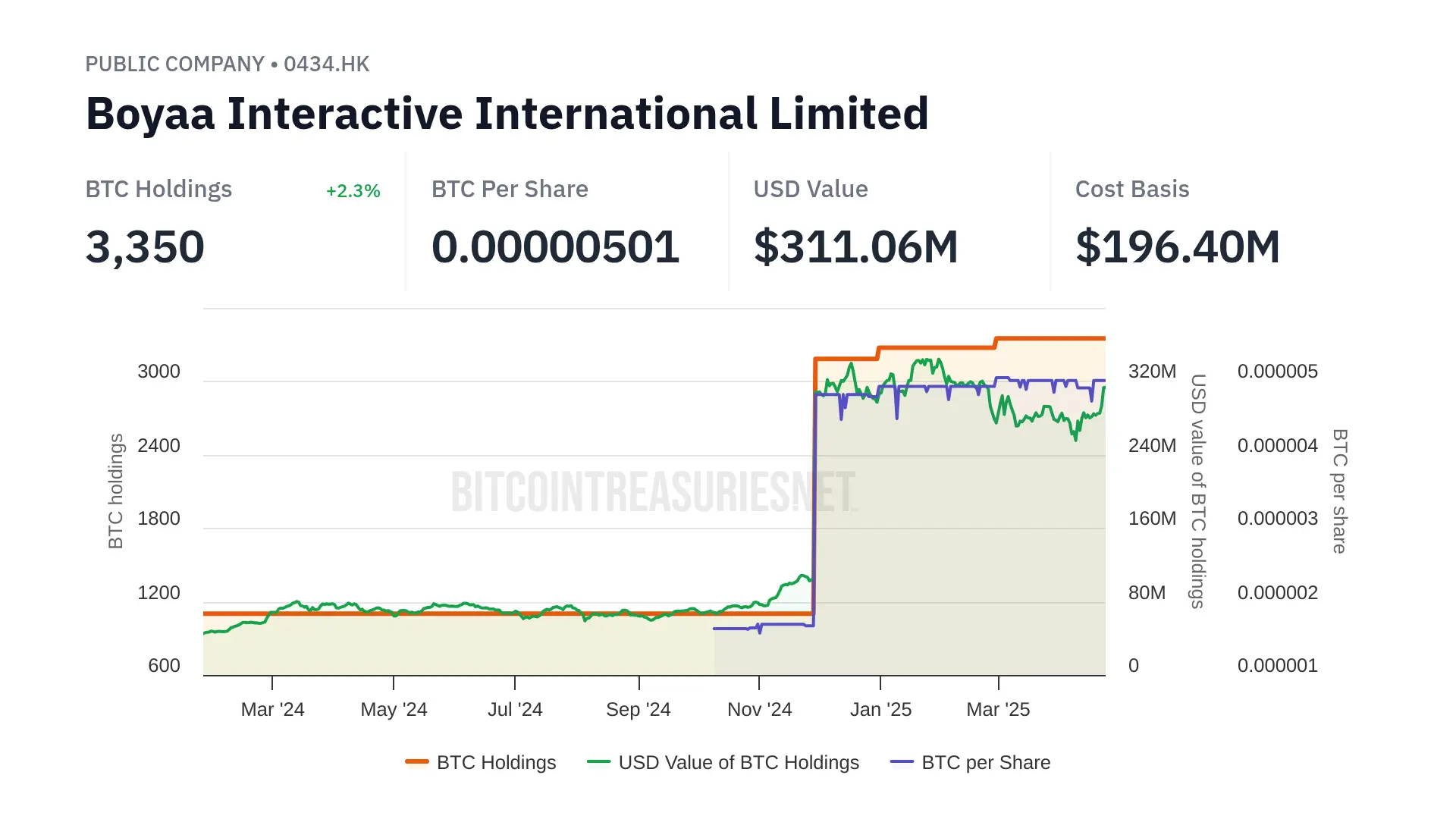This screenshot has height=819, width=1456.
Task: Toggle the BTC Holdings legend series
Action: coord(496,762)
